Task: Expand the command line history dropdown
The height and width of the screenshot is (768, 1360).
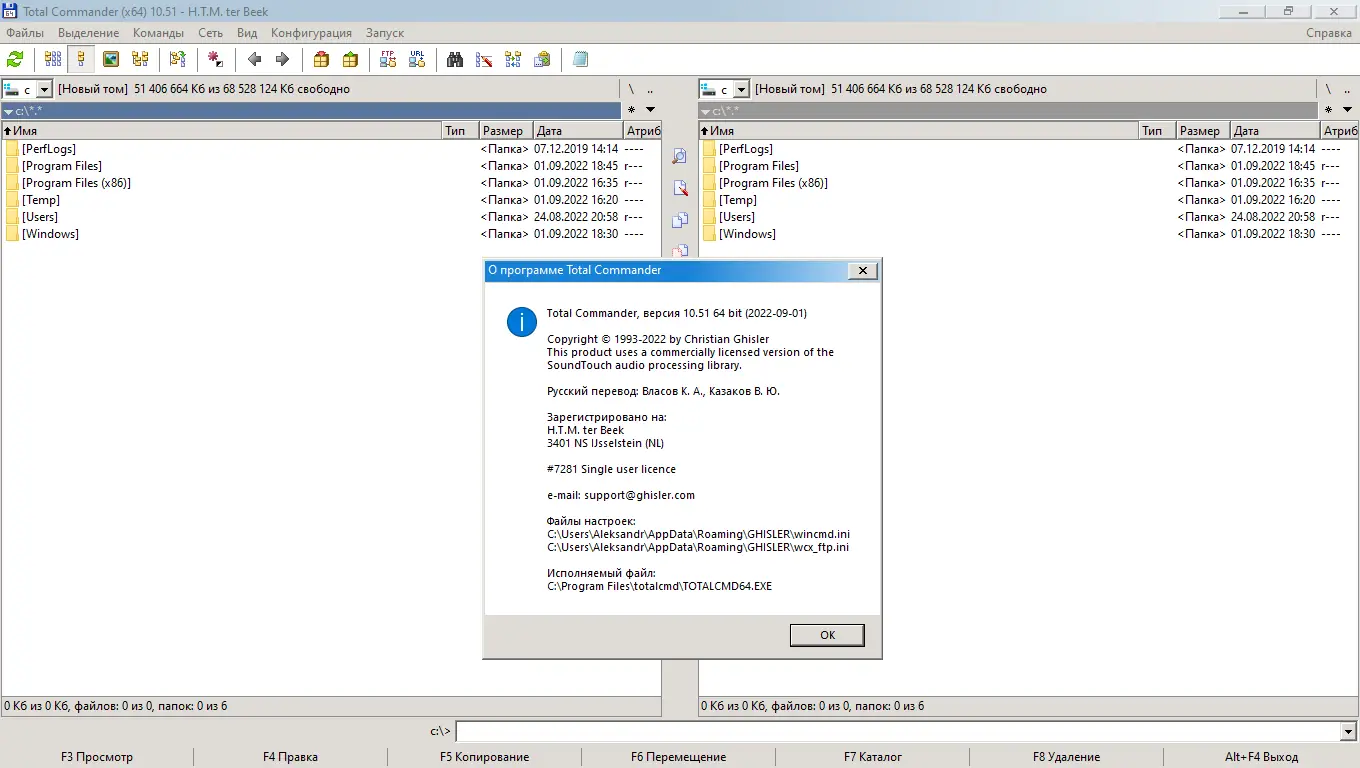Action: [x=1347, y=732]
